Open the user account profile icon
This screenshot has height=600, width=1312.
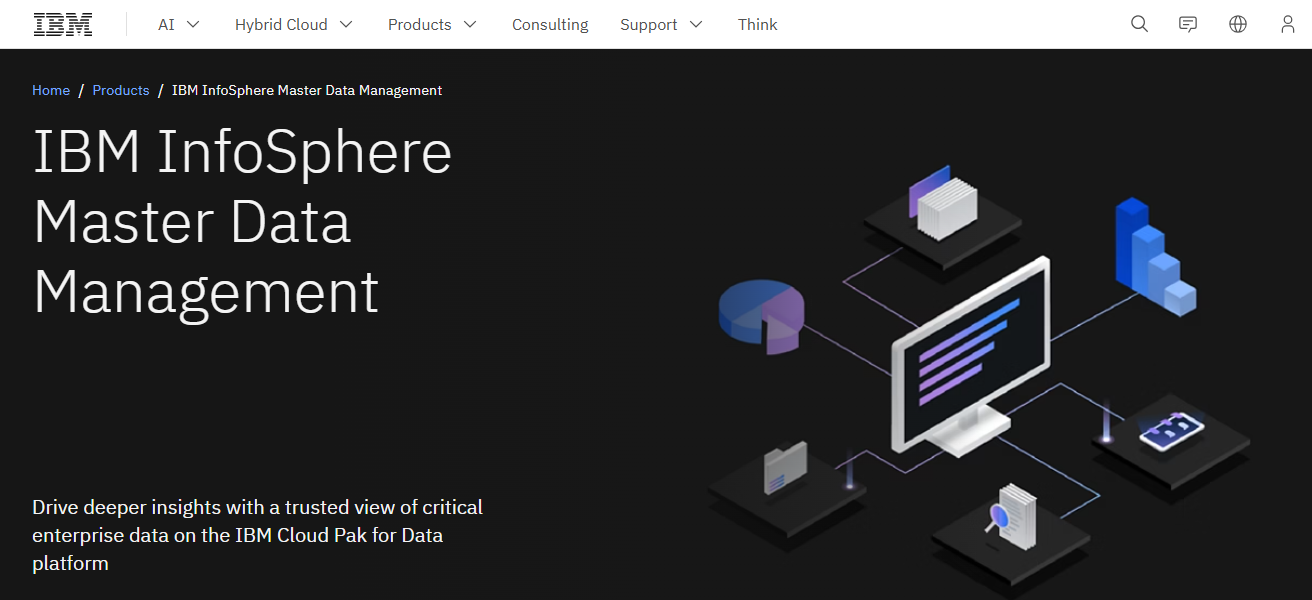coord(1287,23)
